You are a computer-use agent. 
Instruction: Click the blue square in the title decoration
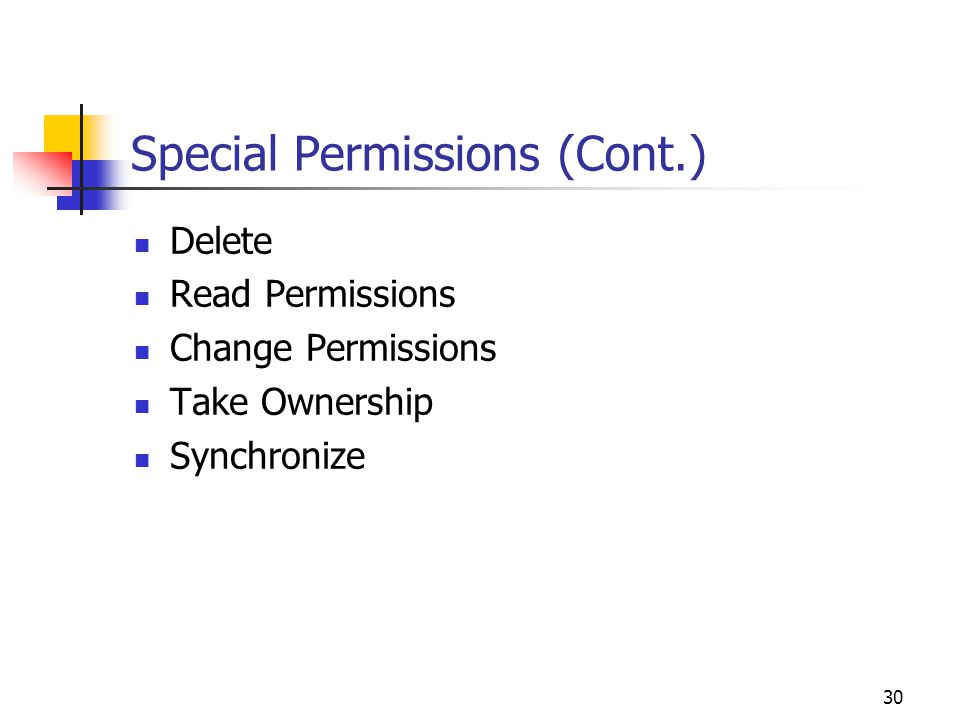coord(92,185)
